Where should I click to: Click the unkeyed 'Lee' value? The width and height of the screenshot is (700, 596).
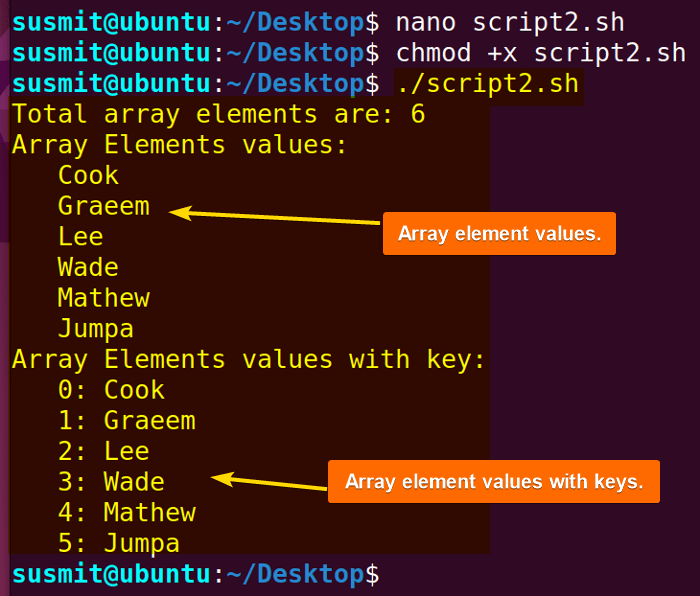coord(80,236)
